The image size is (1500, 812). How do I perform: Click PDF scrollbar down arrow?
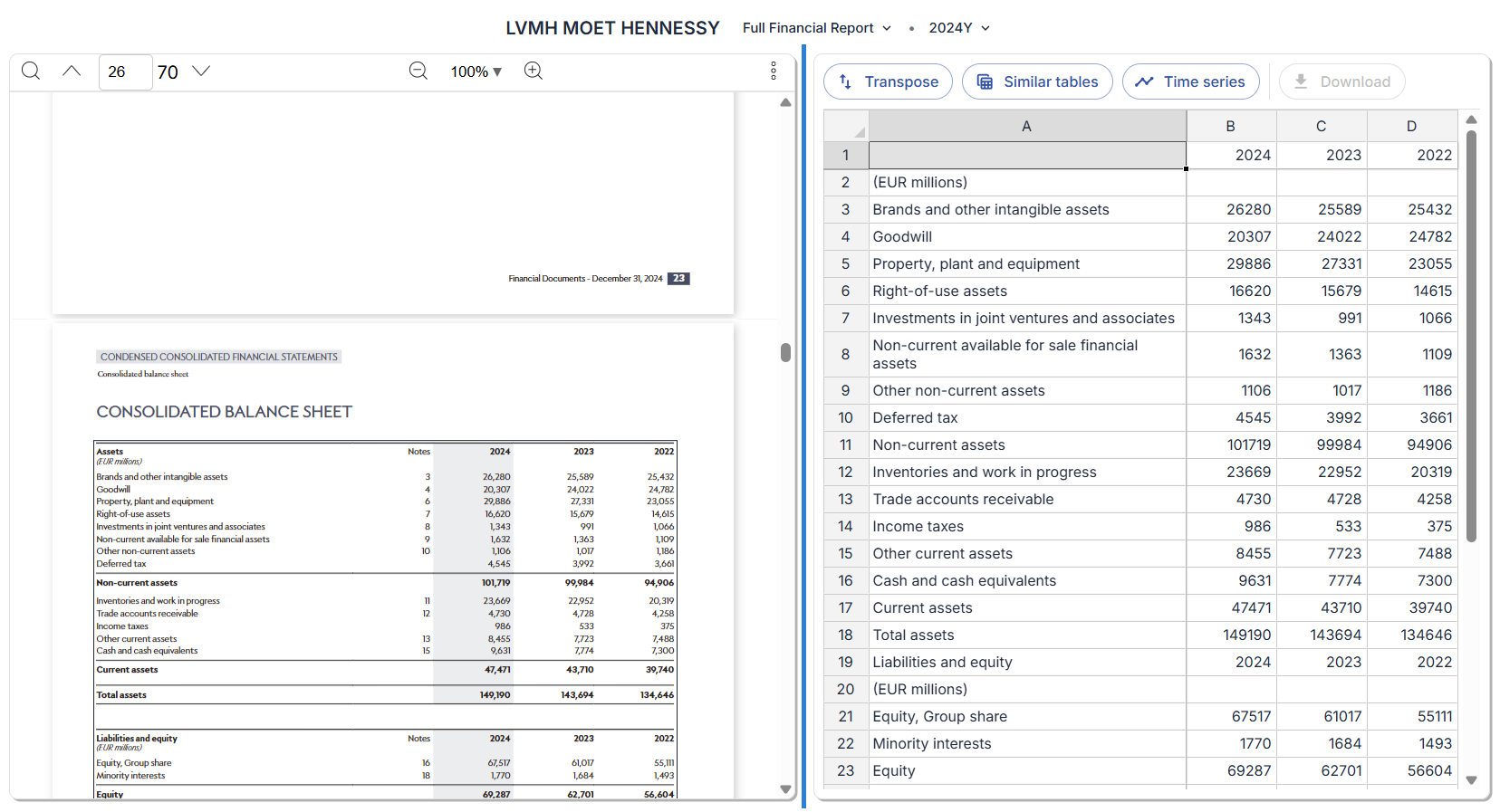click(785, 789)
